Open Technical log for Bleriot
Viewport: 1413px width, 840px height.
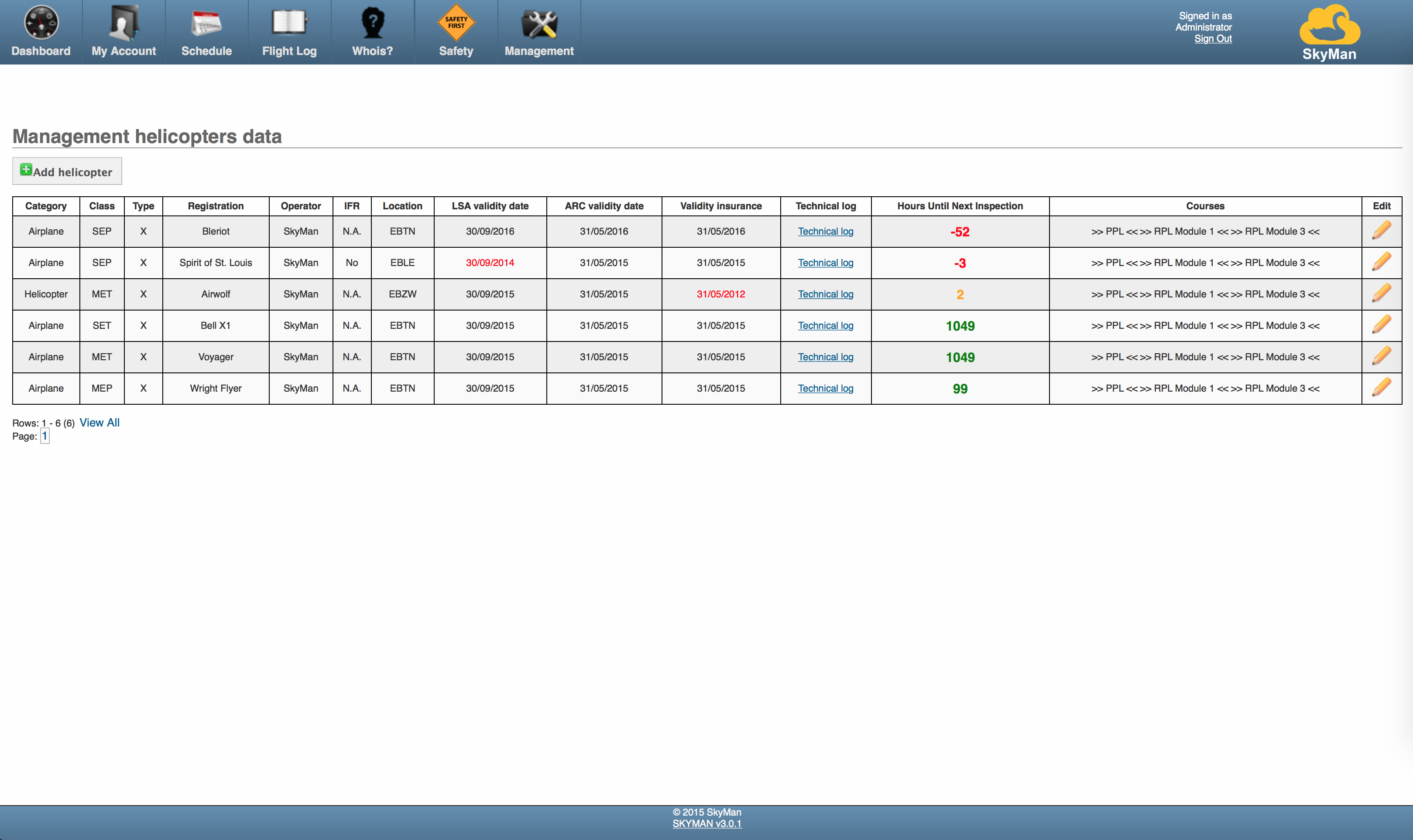(x=825, y=231)
